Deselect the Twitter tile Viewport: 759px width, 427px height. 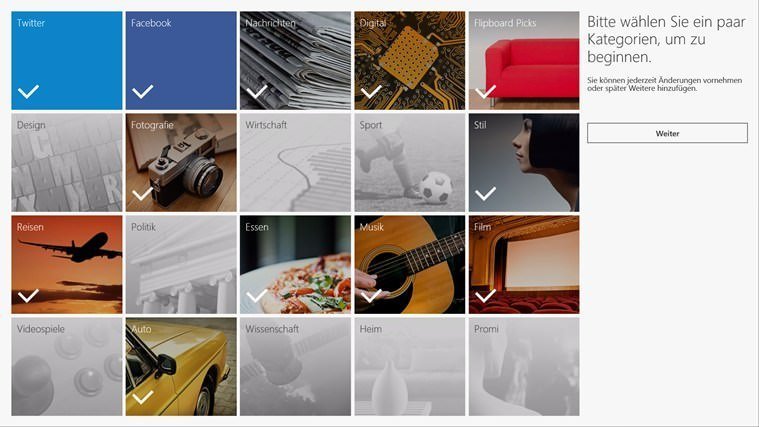click(67, 61)
